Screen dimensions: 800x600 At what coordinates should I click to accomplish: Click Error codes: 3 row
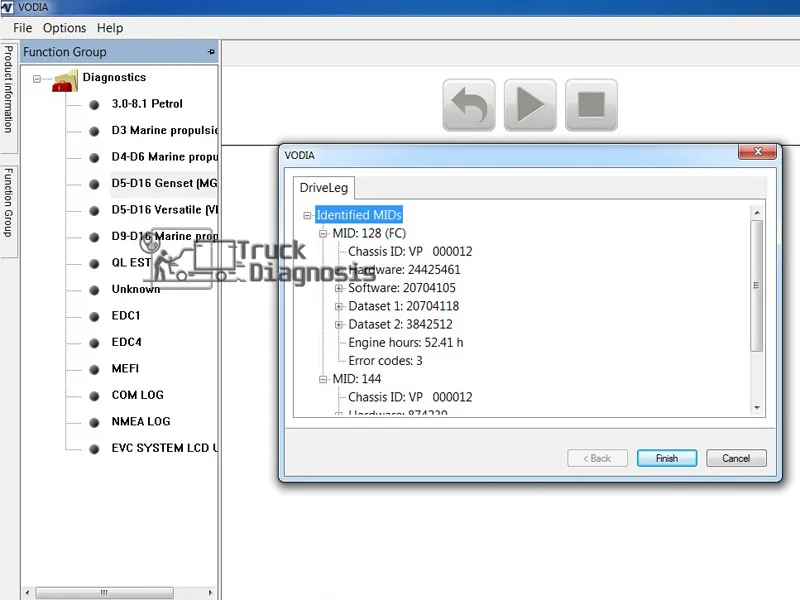click(x=385, y=361)
